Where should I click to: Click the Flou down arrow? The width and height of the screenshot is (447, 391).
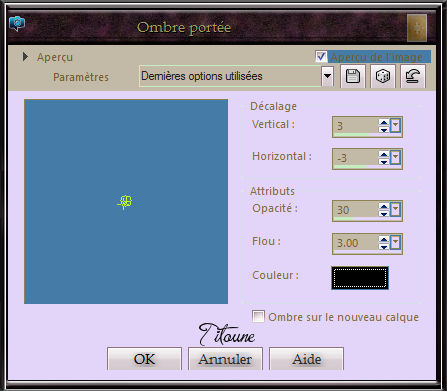pos(384,247)
